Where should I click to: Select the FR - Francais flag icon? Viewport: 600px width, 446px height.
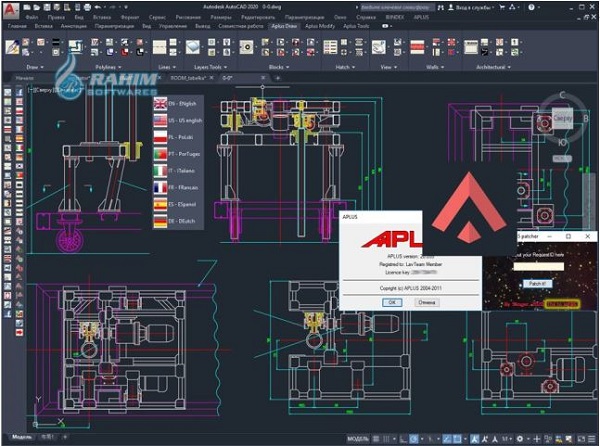tap(160, 187)
